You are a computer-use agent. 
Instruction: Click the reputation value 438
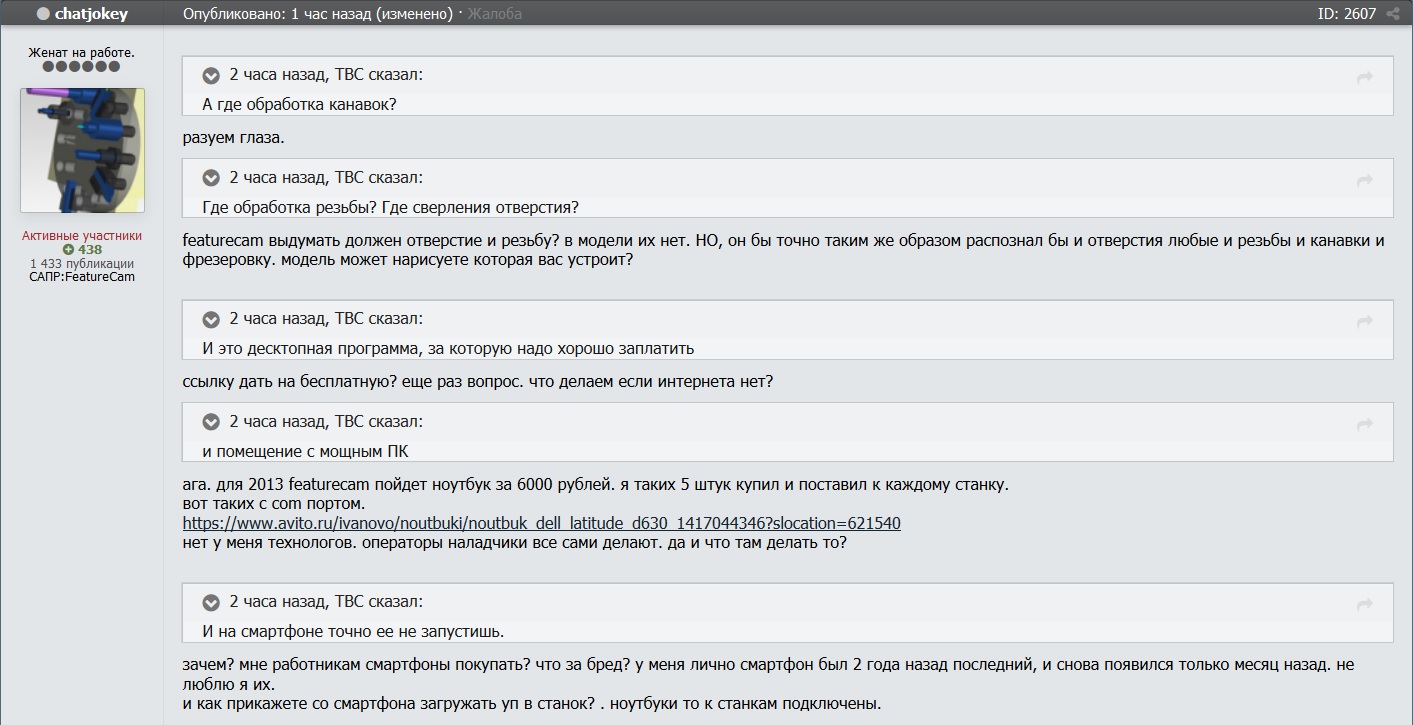click(90, 249)
